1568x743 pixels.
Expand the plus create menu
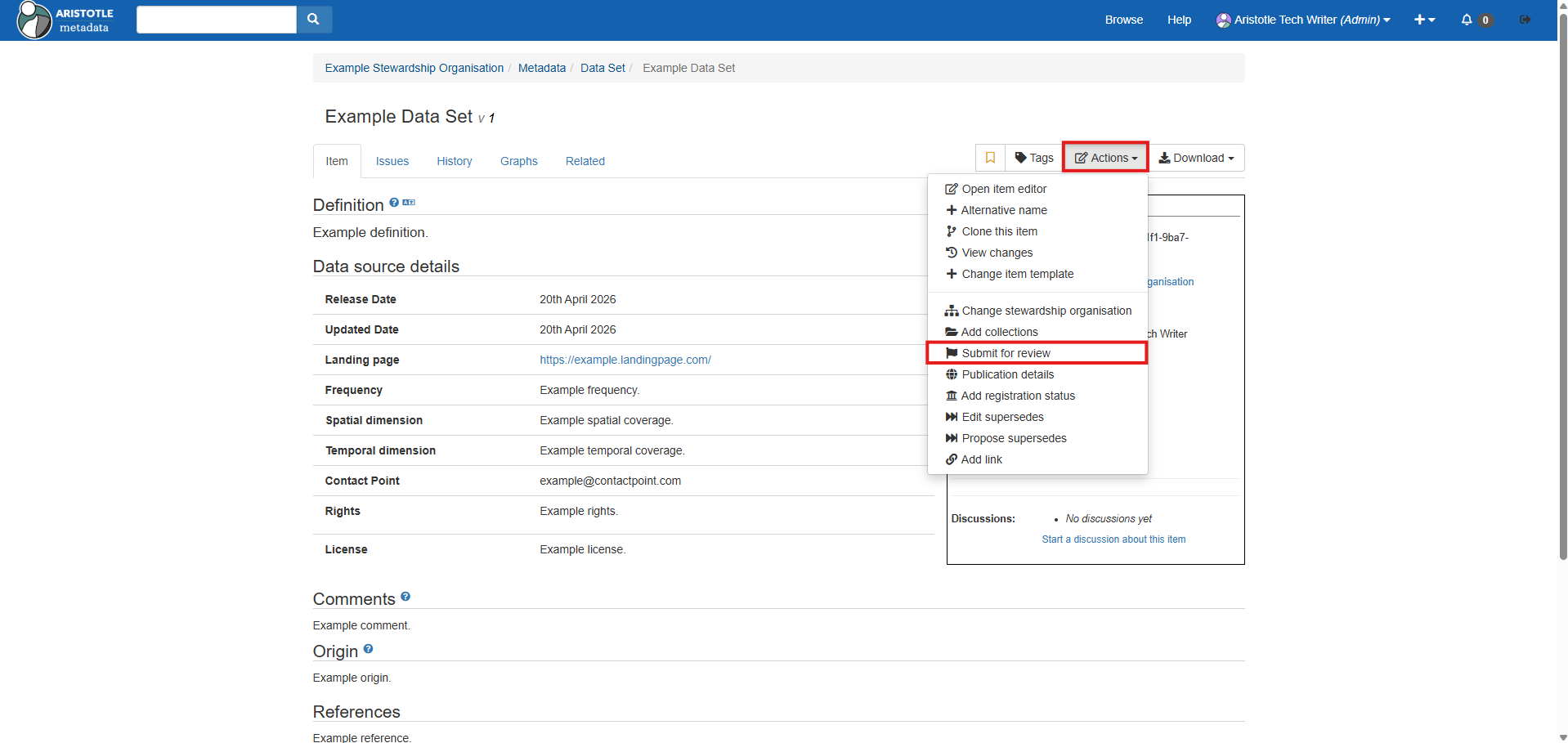click(1424, 20)
